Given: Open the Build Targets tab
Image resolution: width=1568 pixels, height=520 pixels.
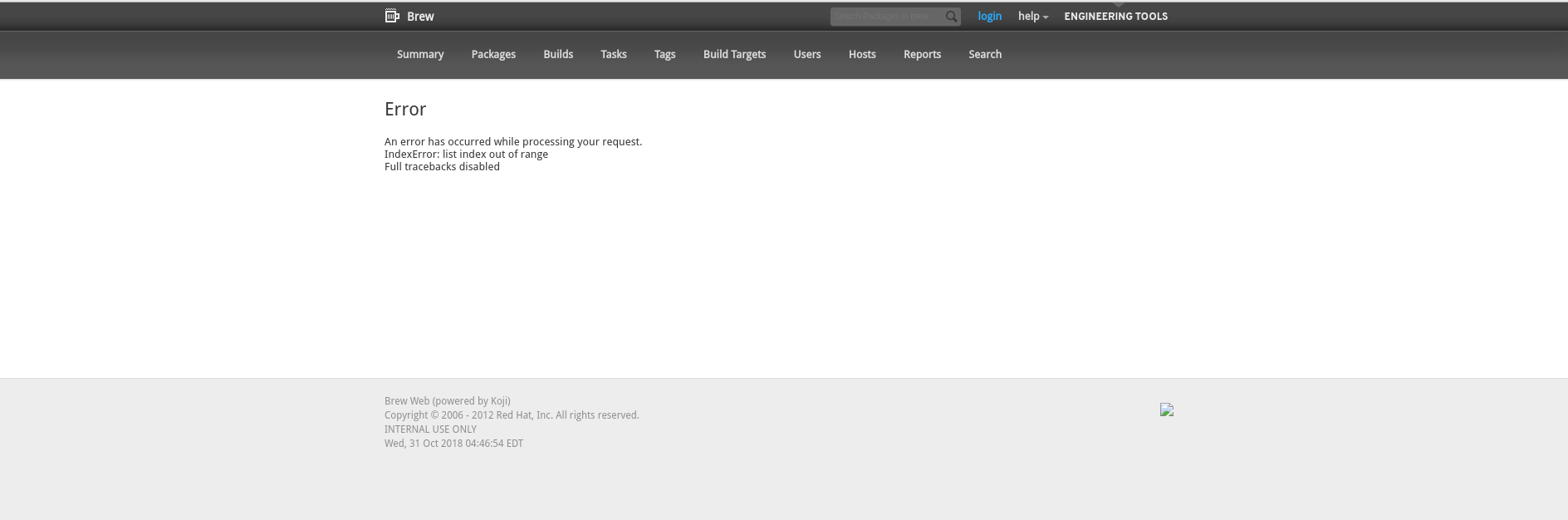Looking at the screenshot, I should tap(734, 55).
